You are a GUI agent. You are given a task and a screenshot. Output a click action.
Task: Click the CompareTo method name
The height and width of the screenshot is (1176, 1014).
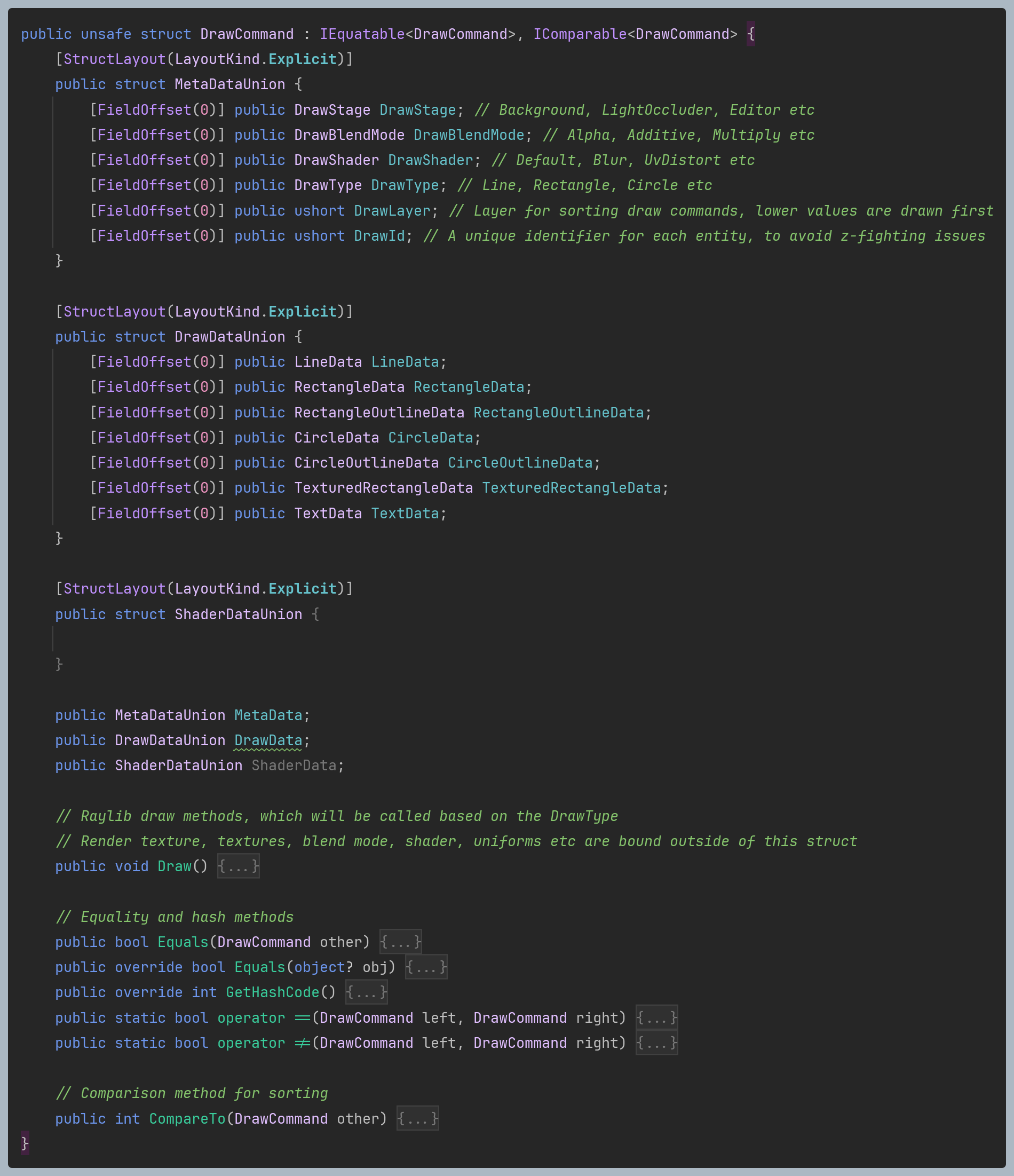pos(187,1118)
